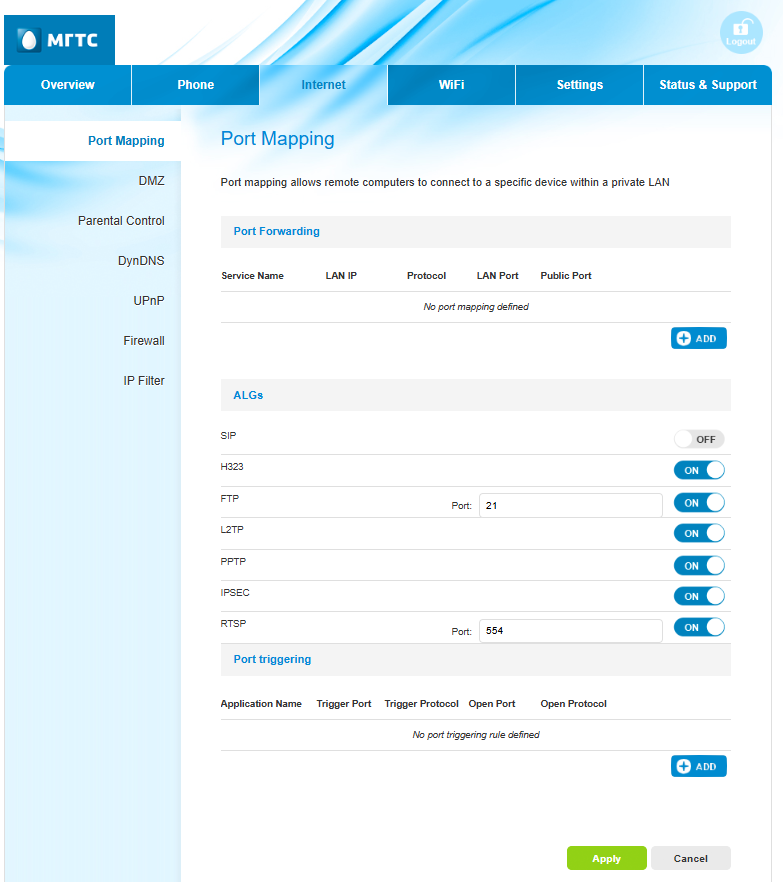Open the Overview tab
Viewport: 783px width, 882px height.
pos(68,85)
